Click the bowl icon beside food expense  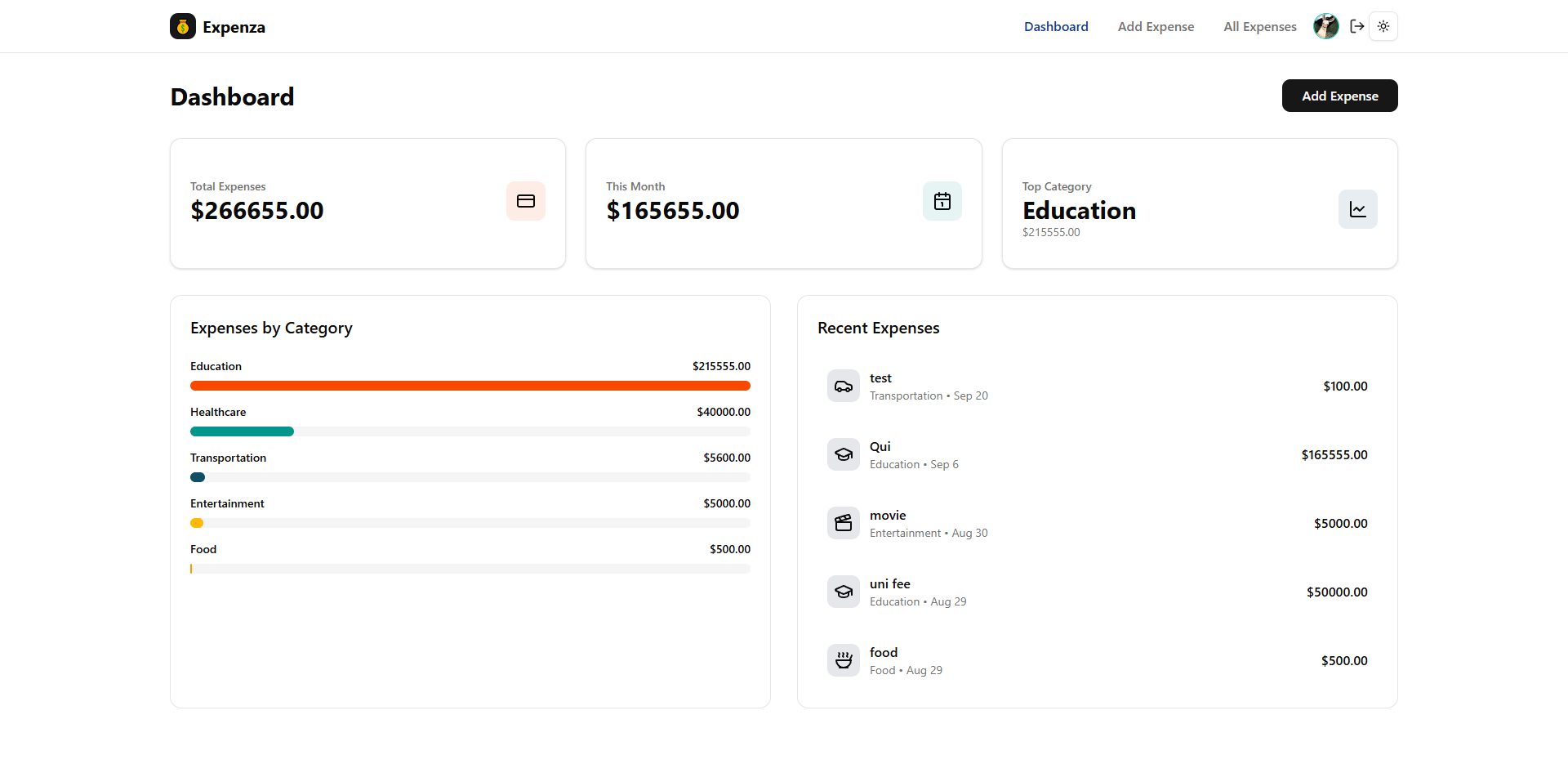tap(844, 660)
